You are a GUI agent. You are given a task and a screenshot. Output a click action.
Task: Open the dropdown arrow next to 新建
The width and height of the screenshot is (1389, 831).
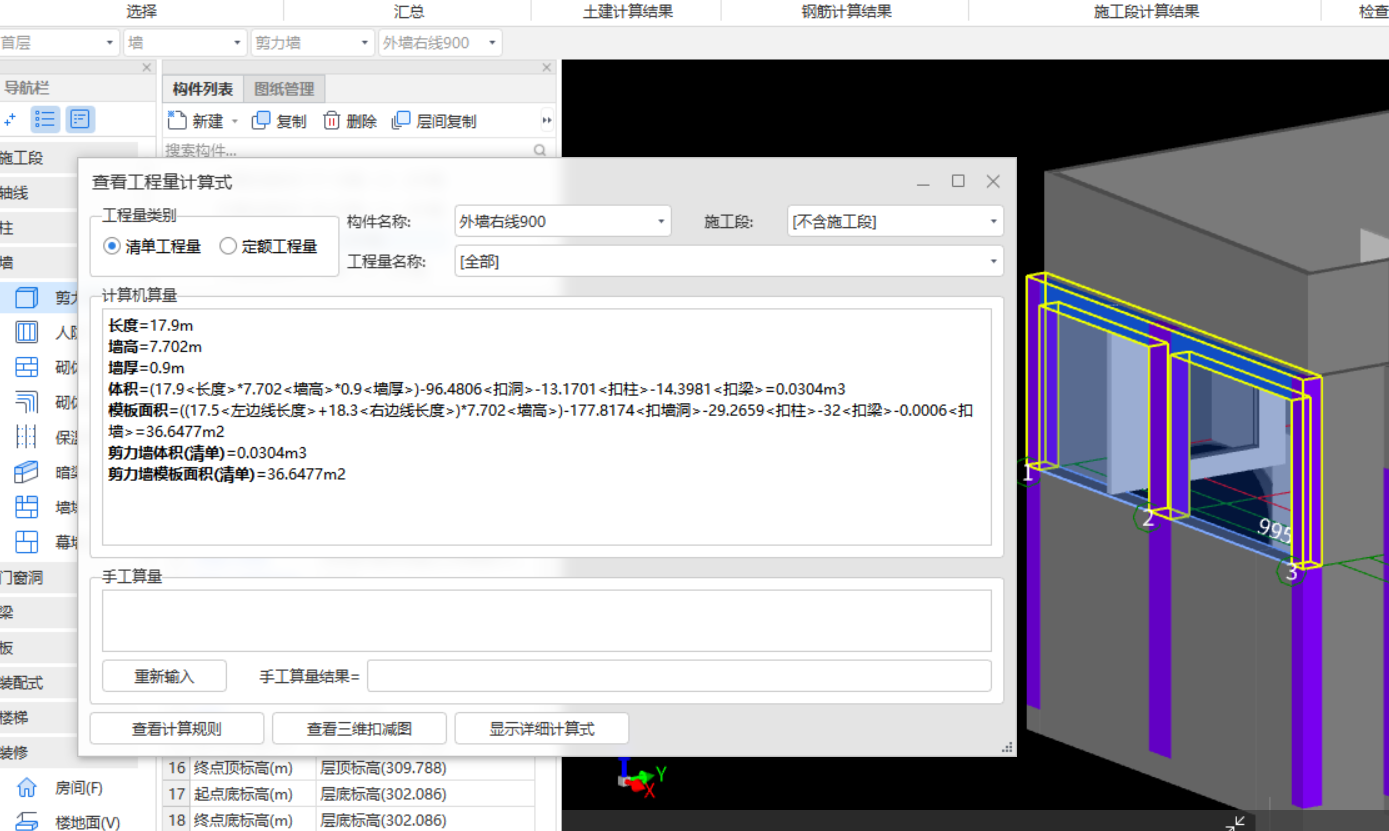point(235,122)
